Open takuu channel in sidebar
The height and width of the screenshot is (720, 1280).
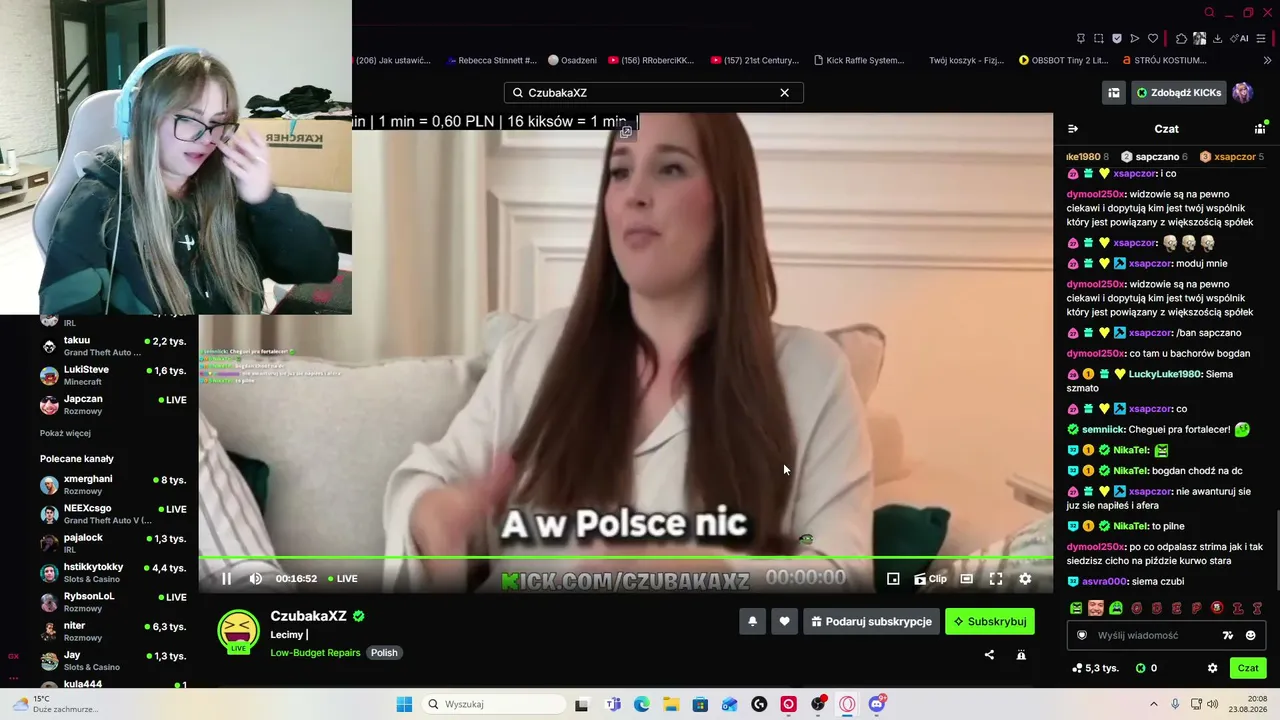coord(113,346)
